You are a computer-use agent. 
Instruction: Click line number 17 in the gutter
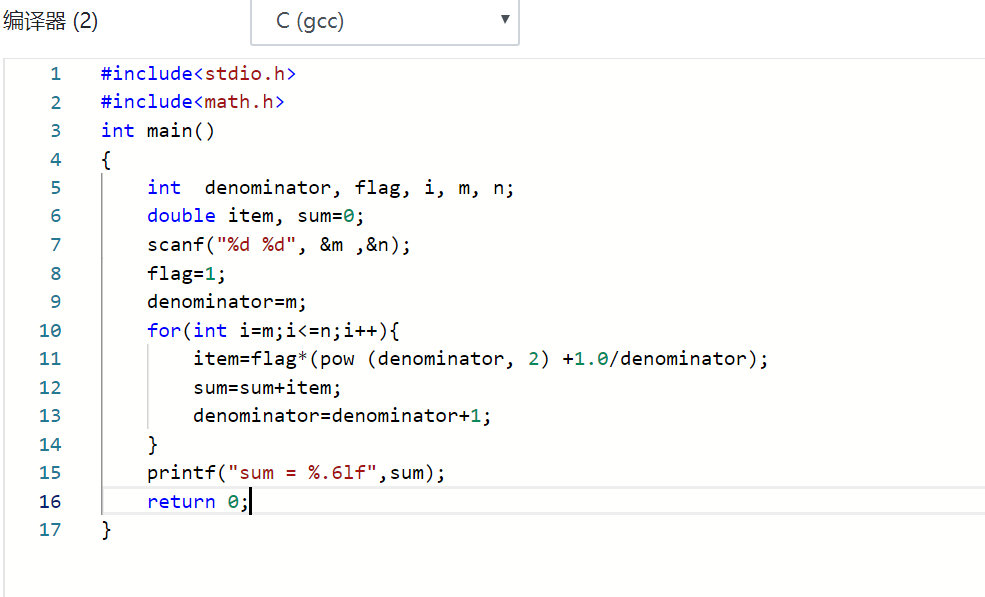pyautogui.click(x=50, y=530)
